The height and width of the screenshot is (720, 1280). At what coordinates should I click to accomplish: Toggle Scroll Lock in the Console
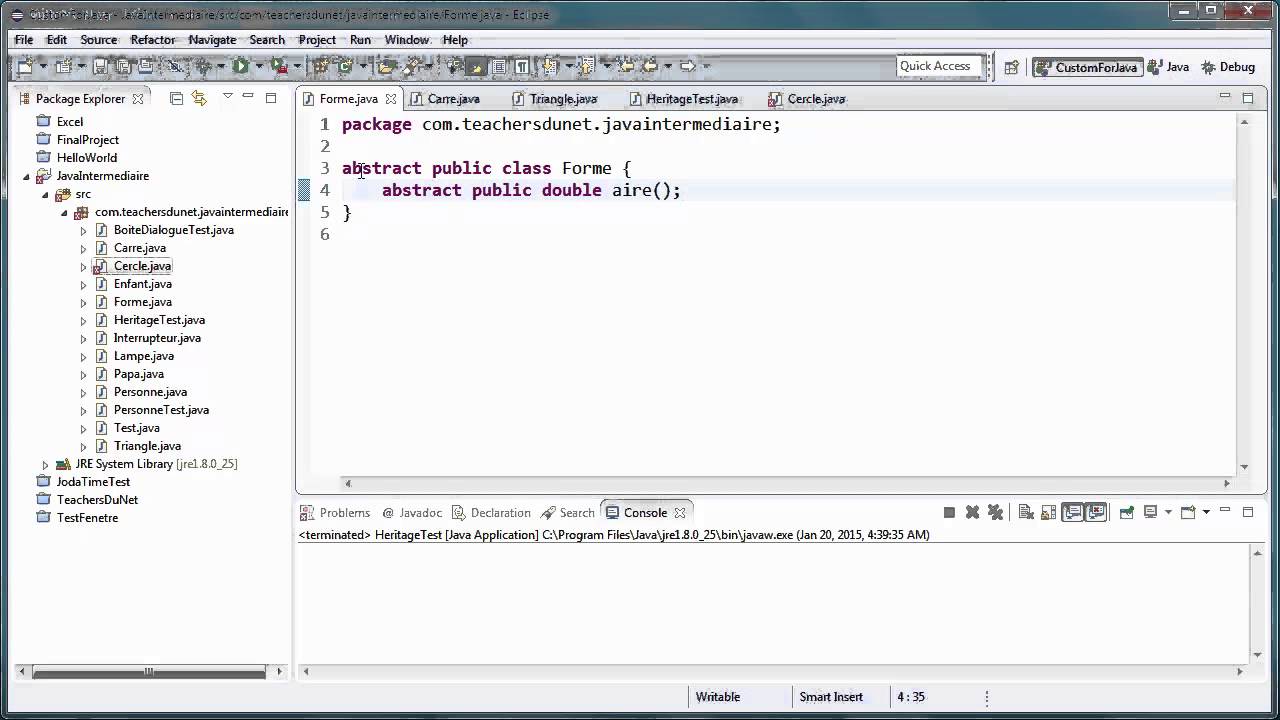coord(1048,512)
